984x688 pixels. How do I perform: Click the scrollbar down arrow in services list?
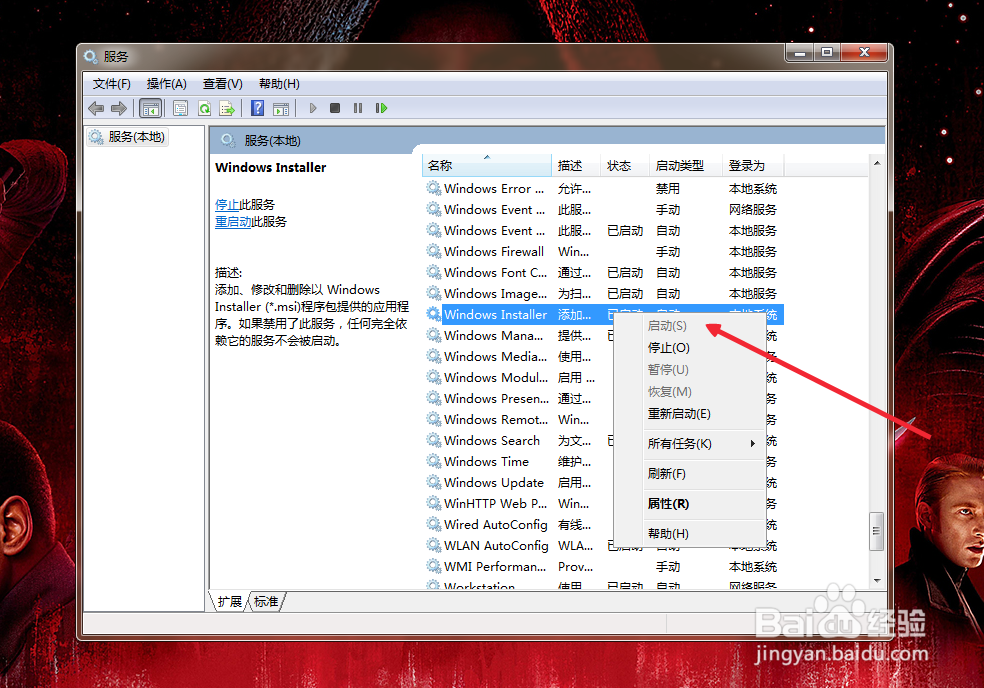(x=877, y=581)
